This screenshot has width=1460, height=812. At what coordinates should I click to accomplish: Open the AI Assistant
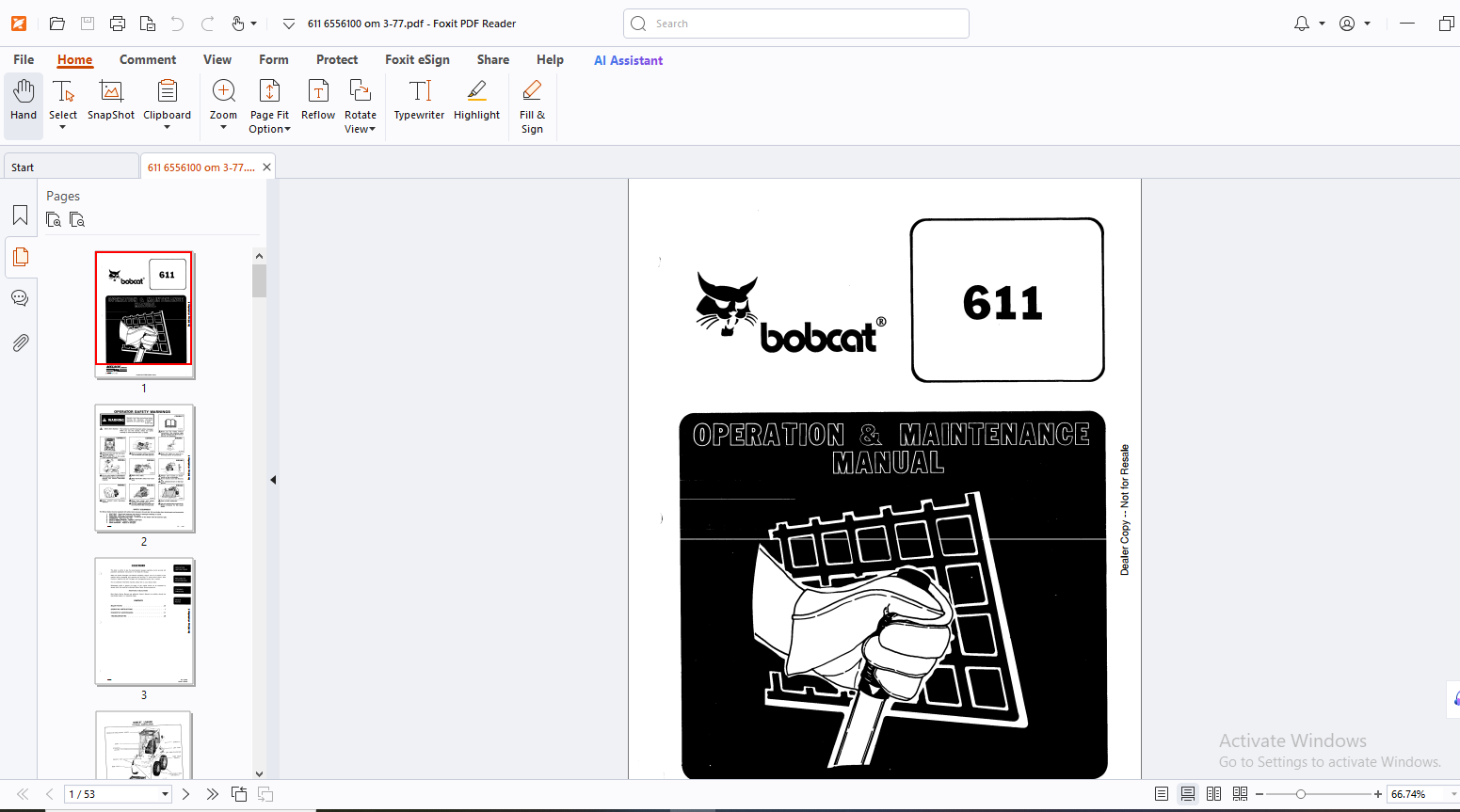628,60
